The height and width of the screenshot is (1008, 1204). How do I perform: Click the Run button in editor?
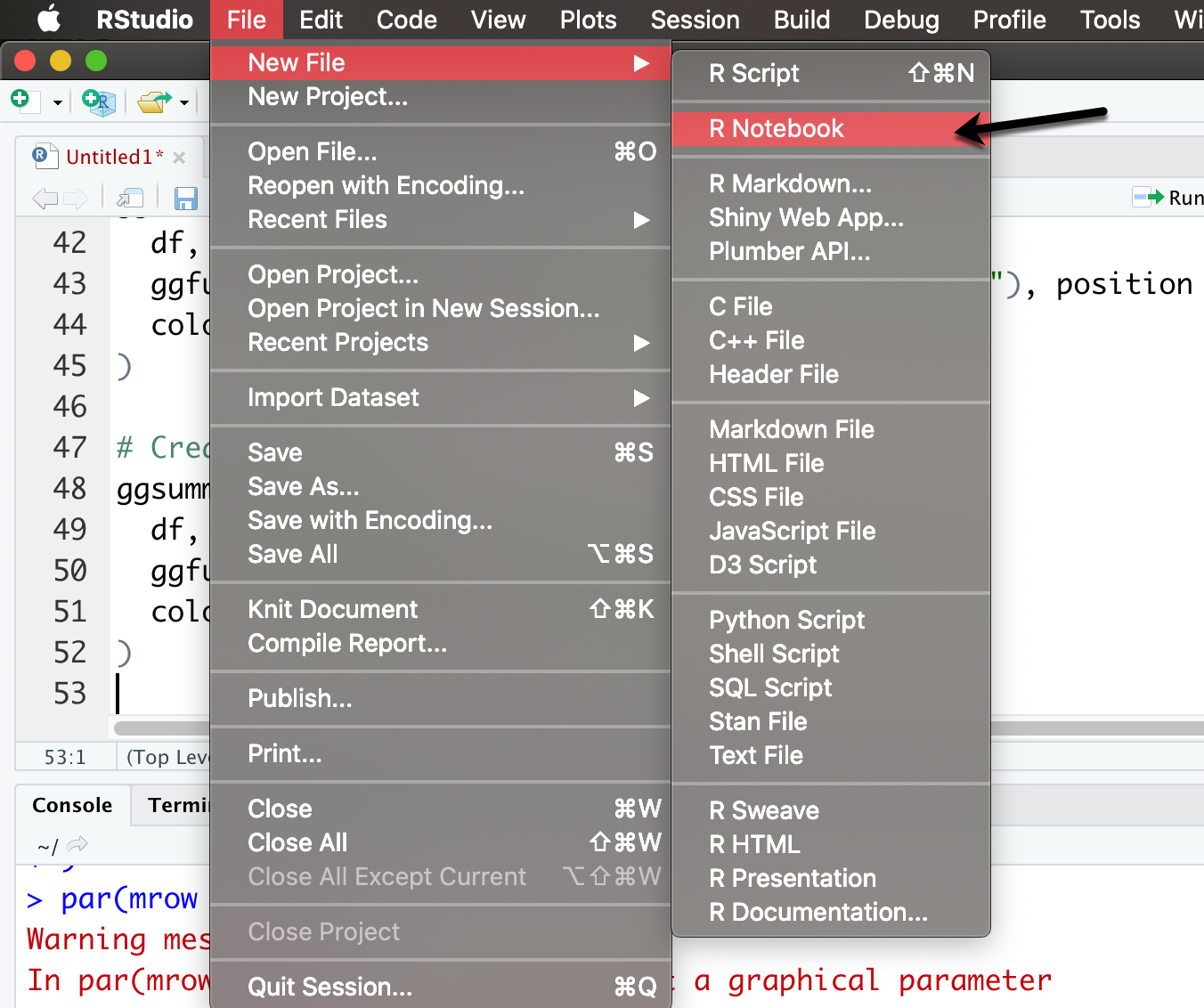1167,197
